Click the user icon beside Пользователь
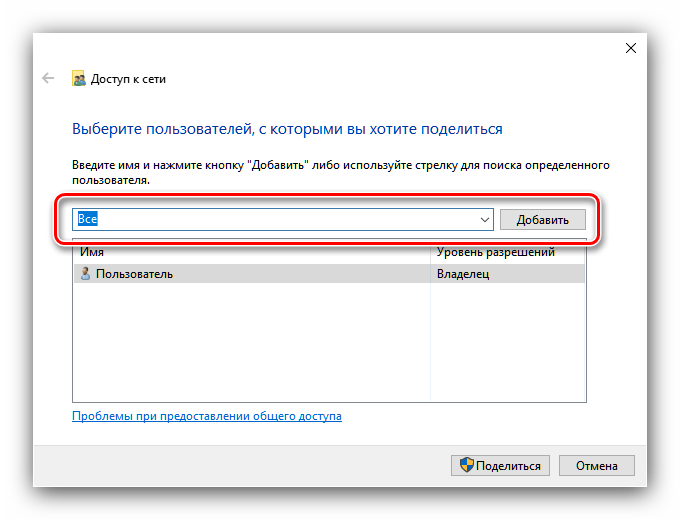This screenshot has width=680, height=520. 85,274
